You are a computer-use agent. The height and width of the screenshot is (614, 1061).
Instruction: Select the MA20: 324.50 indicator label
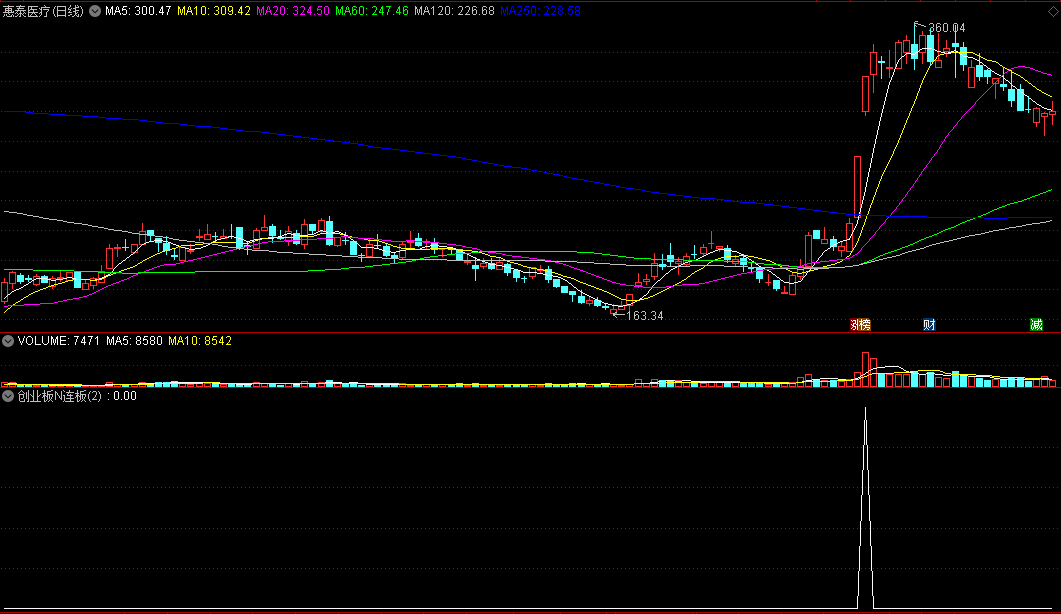(x=293, y=11)
